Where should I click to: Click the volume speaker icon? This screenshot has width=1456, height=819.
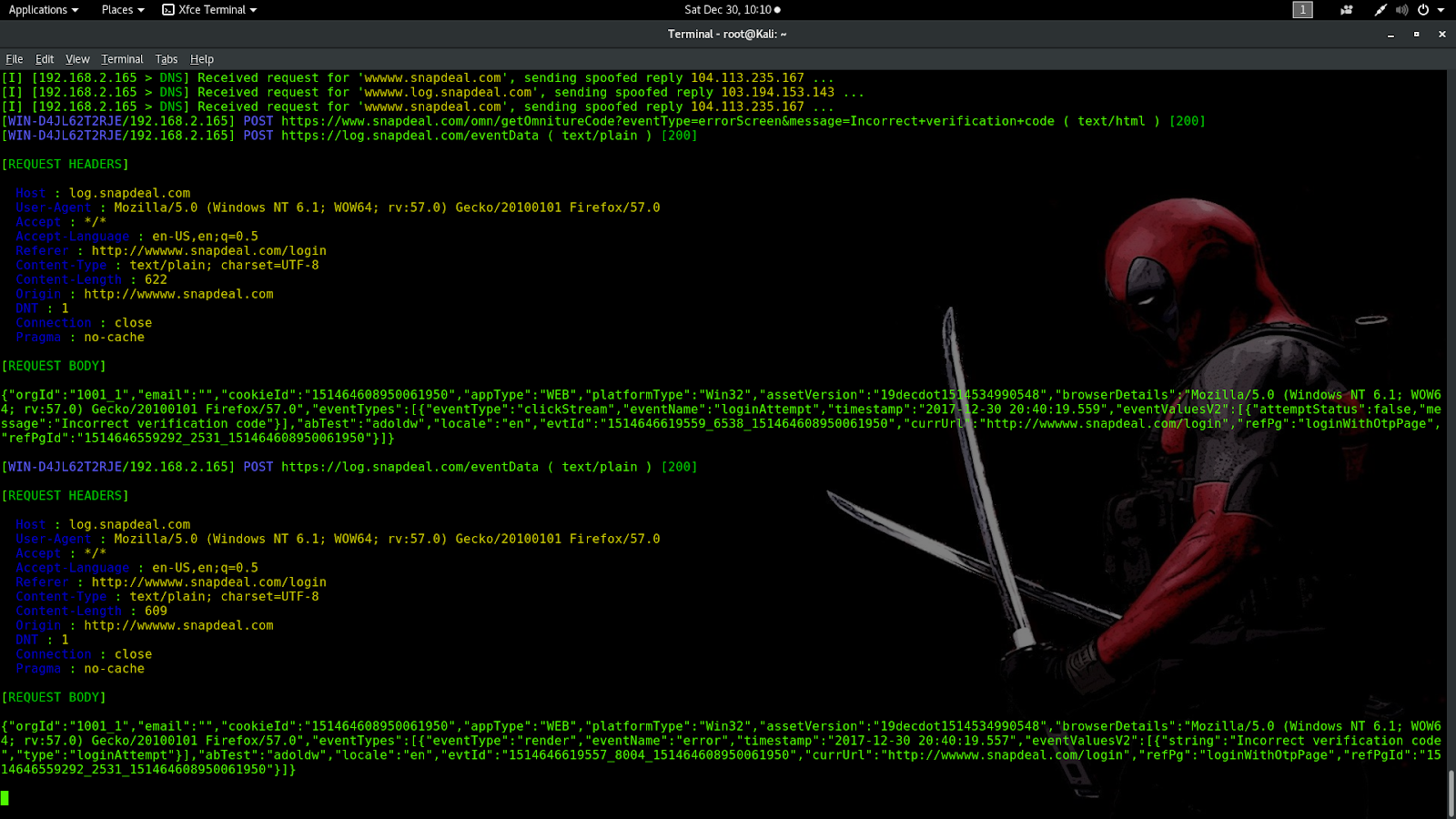(1401, 10)
